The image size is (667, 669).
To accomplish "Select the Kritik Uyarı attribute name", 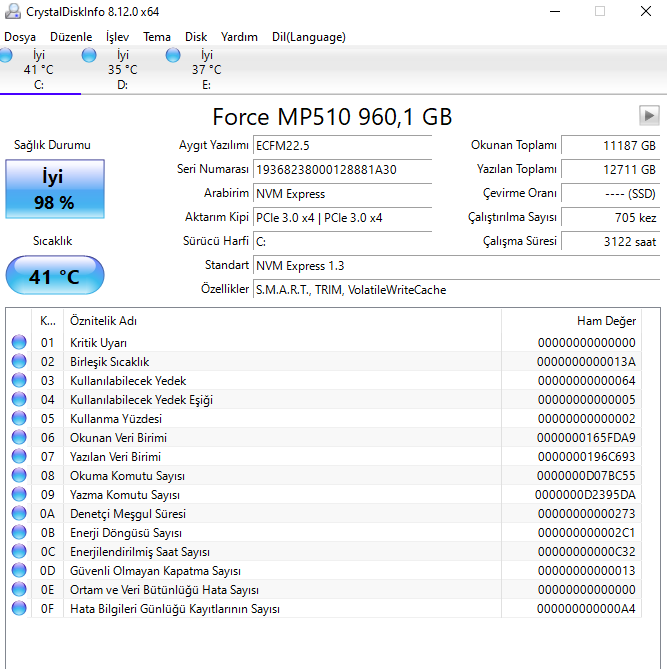I will click(98, 343).
